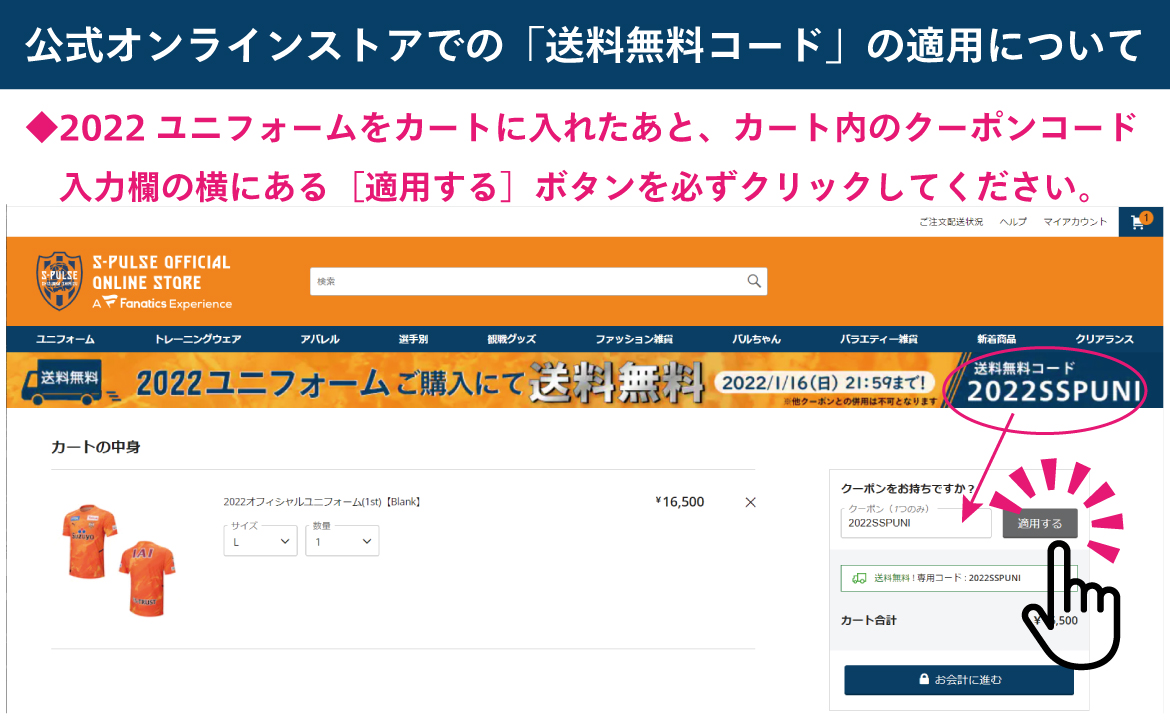Open the ユニフォーム menu
Image resolution: width=1170 pixels, height=723 pixels.
(65, 339)
